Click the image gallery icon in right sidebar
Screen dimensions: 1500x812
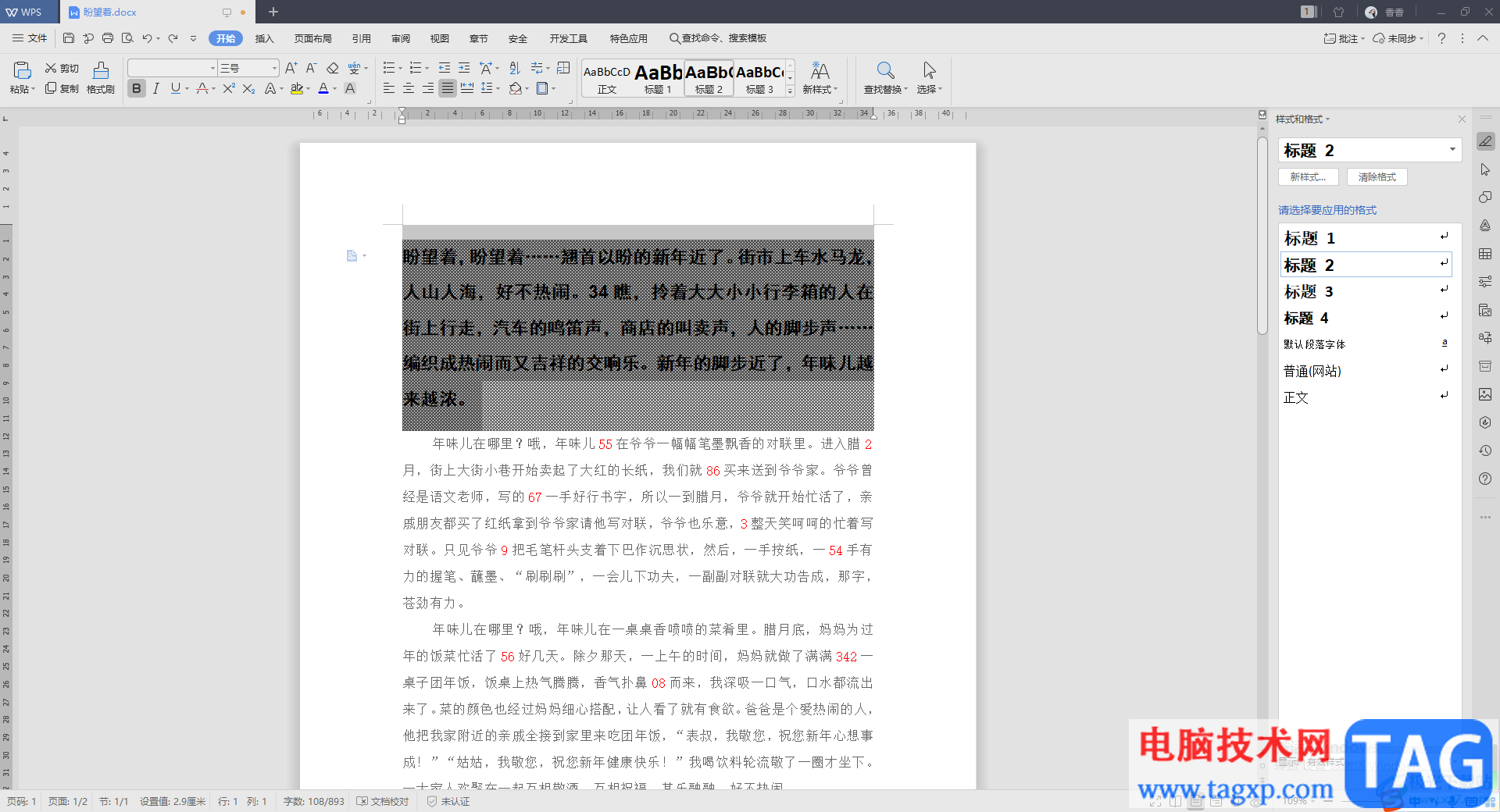click(1485, 394)
